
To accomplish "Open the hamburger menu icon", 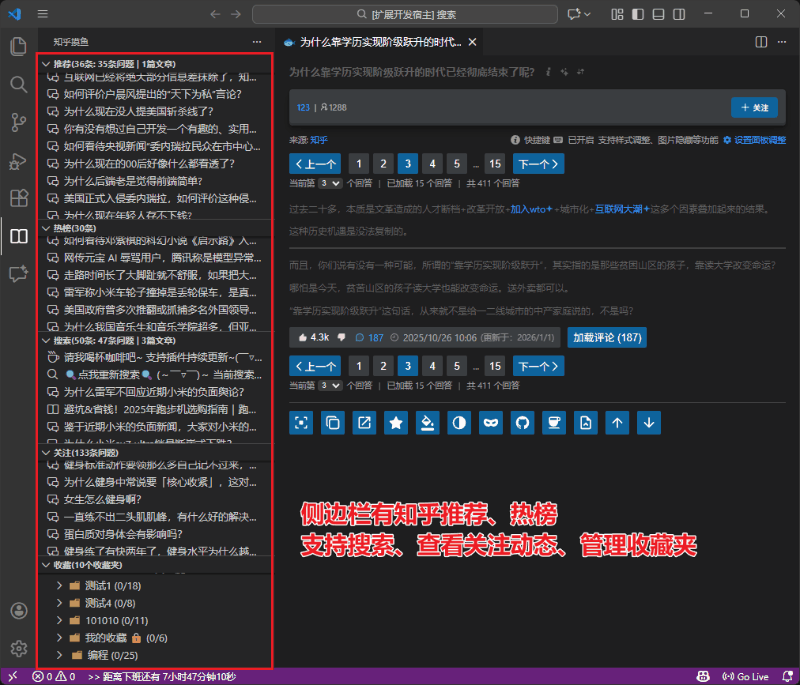I will tap(41, 13).
